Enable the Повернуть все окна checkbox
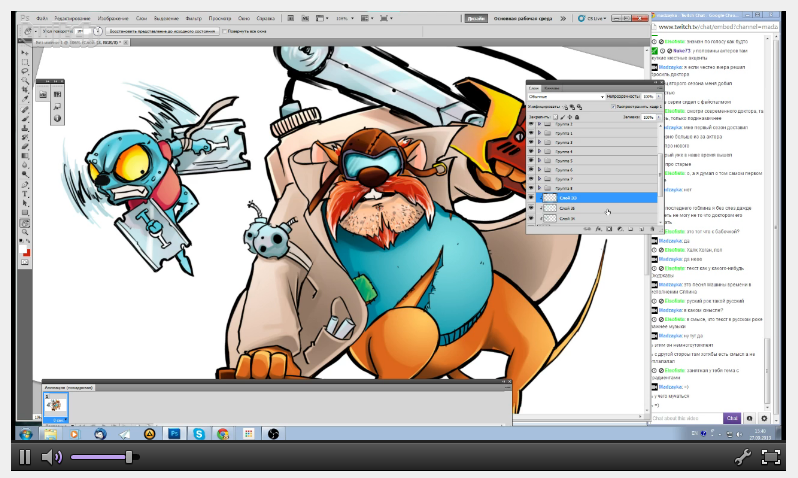798x478 pixels. click(224, 32)
